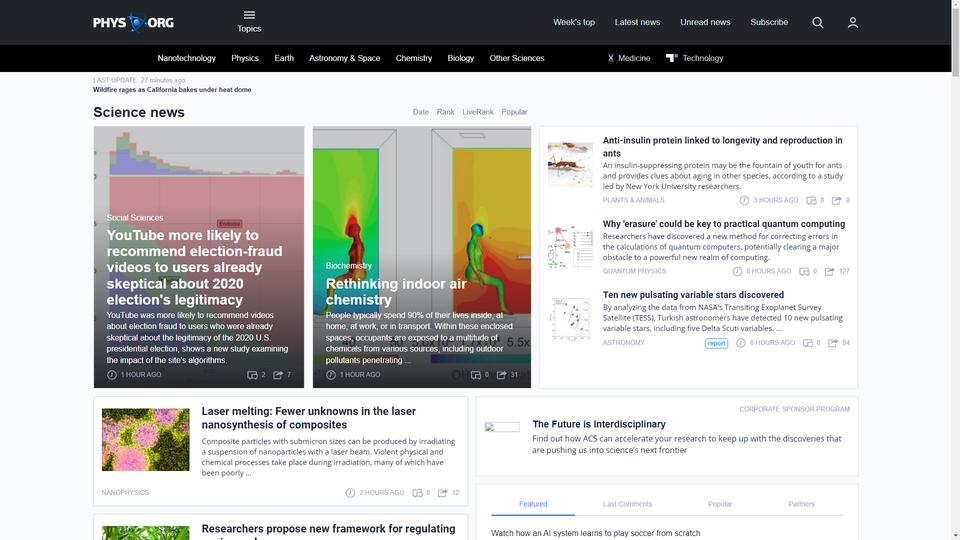This screenshot has width=960, height=540.
Task: Open Researchers propose new framework headline
Action: click(328, 529)
